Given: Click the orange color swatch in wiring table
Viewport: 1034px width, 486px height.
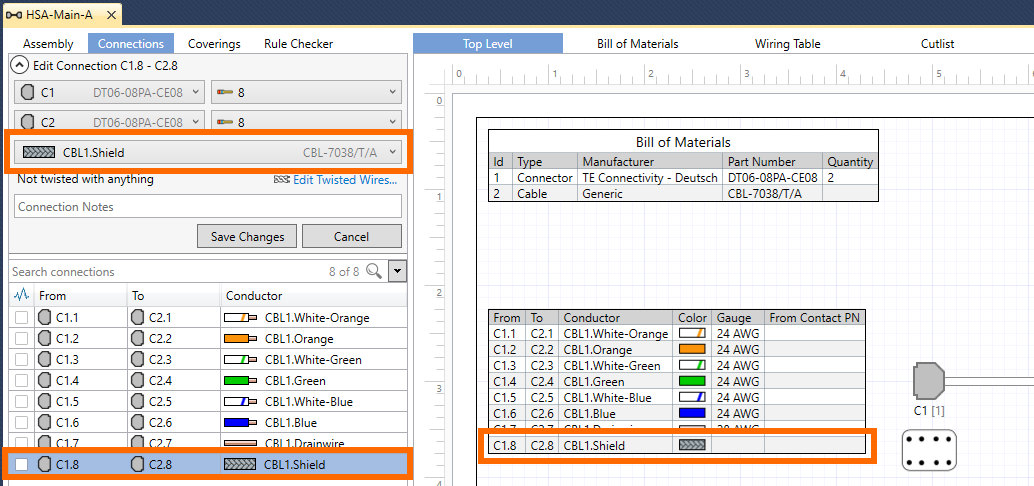Looking at the screenshot, I should 692,349.
